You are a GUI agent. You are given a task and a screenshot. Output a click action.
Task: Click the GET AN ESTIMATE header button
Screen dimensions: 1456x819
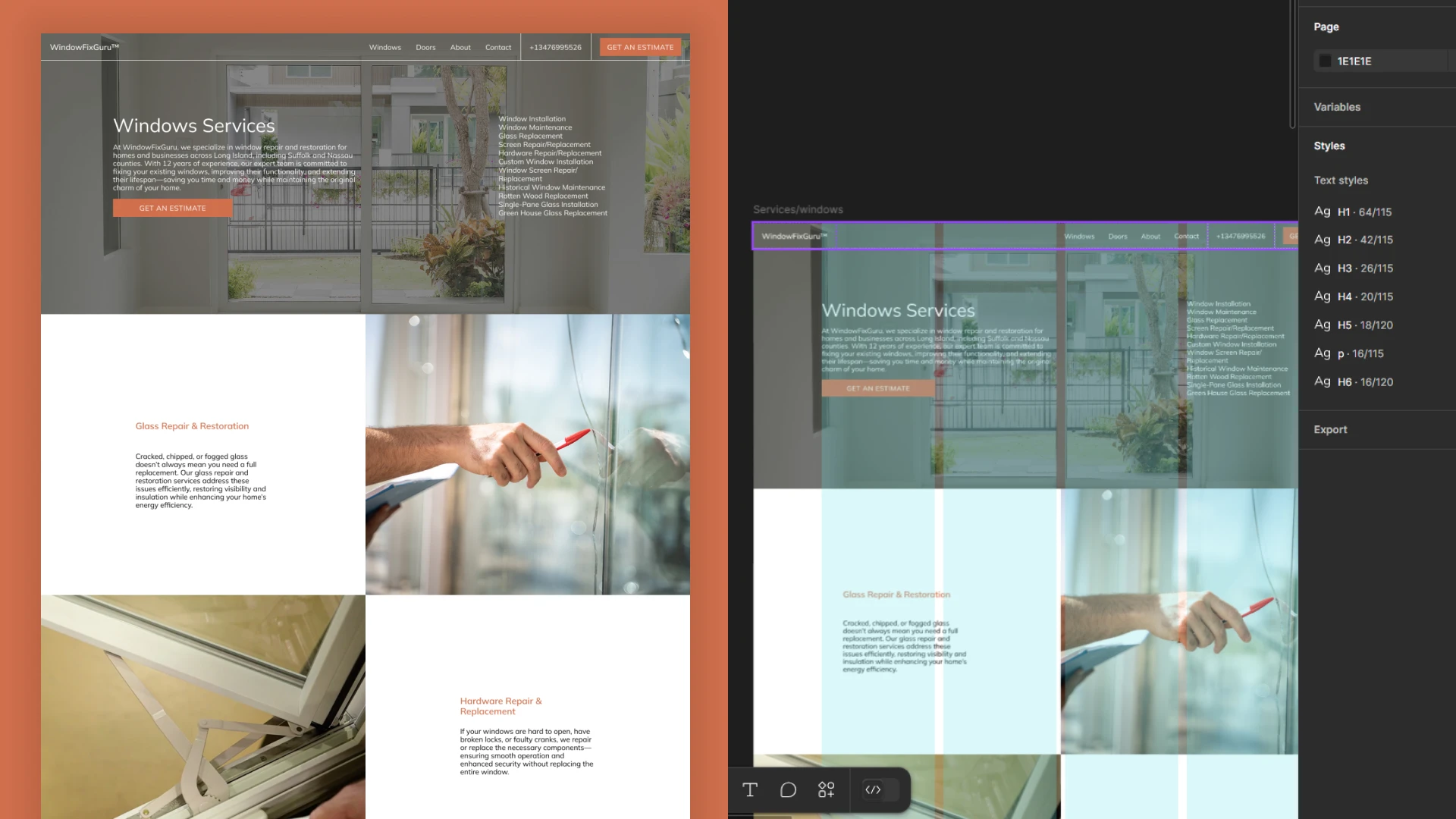640,48
